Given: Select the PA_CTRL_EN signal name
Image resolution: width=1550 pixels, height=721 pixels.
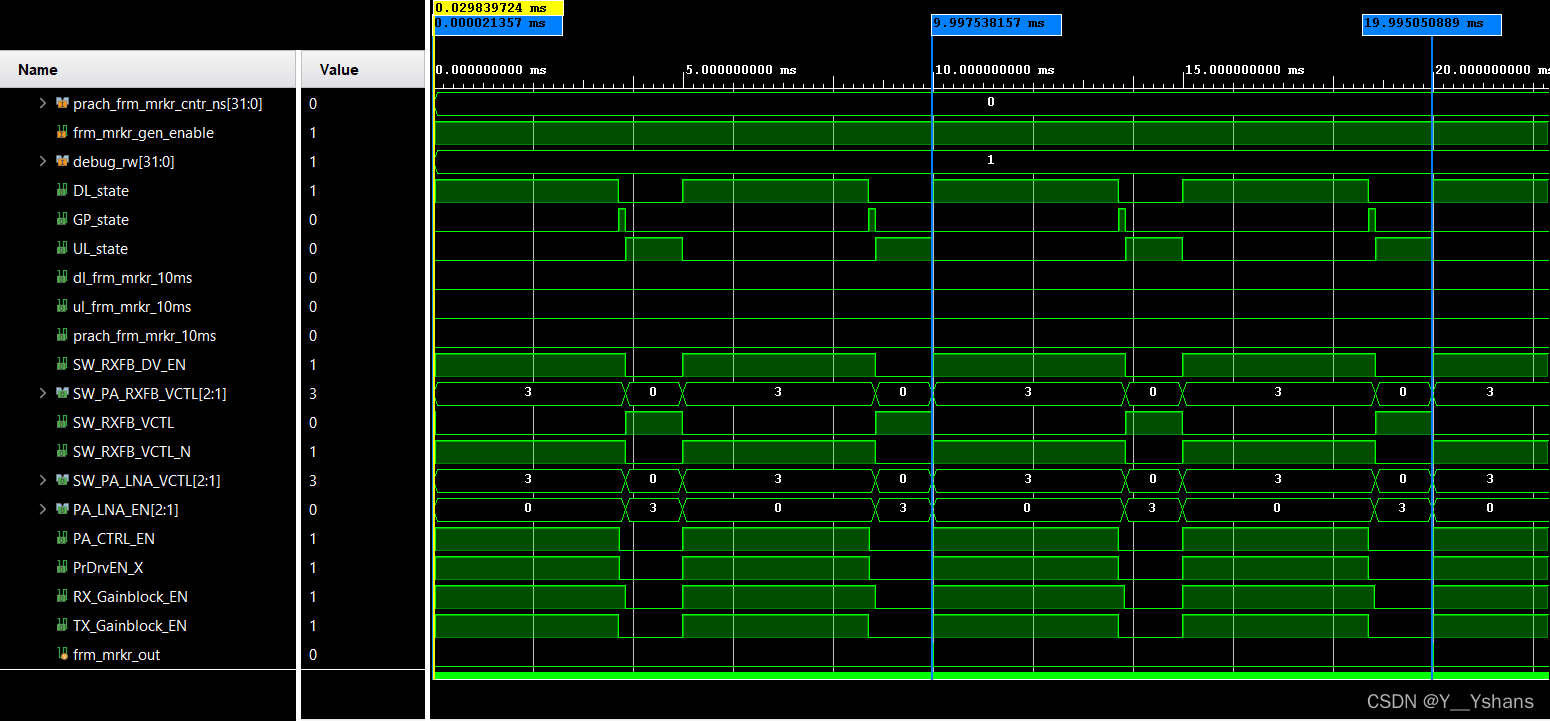Looking at the screenshot, I should point(114,539).
